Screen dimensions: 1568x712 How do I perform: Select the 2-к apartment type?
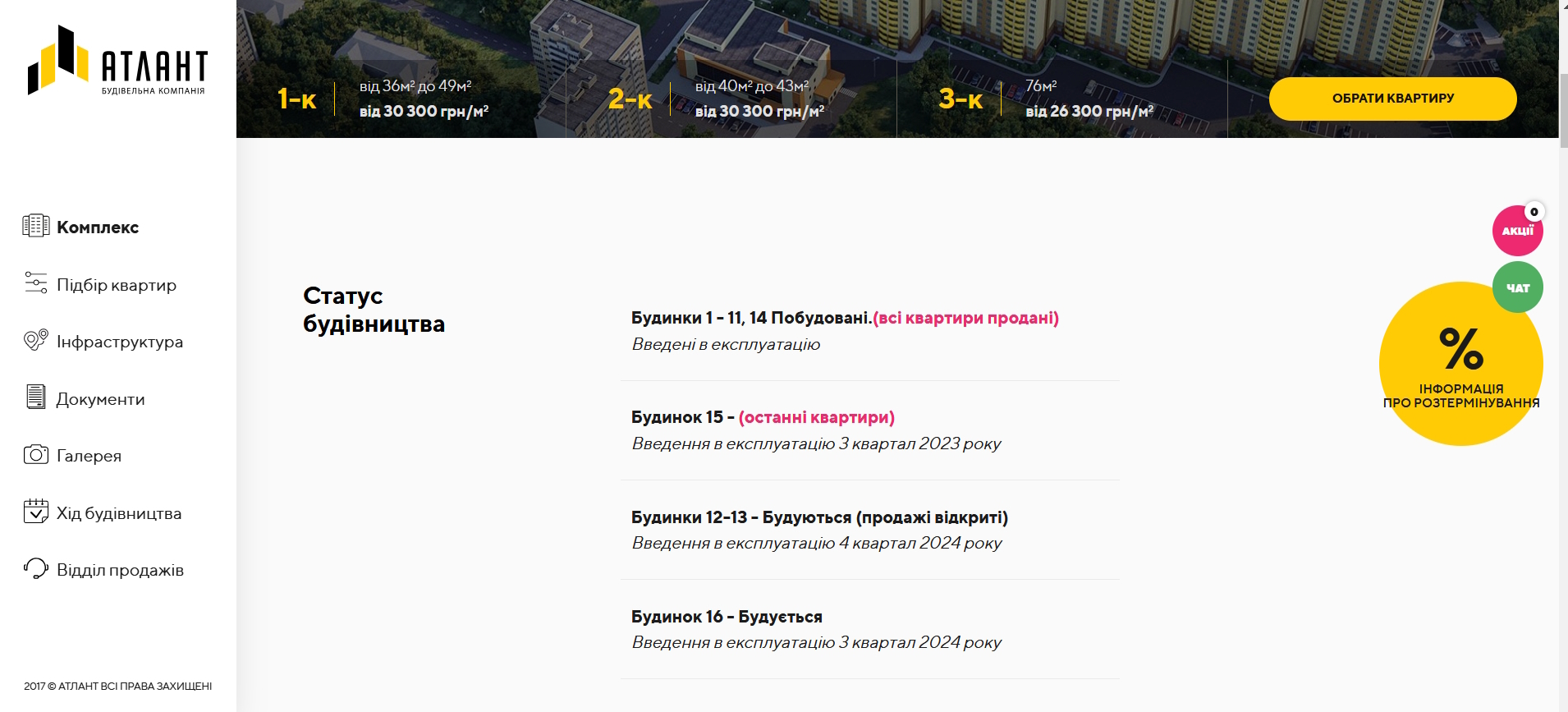tap(630, 99)
